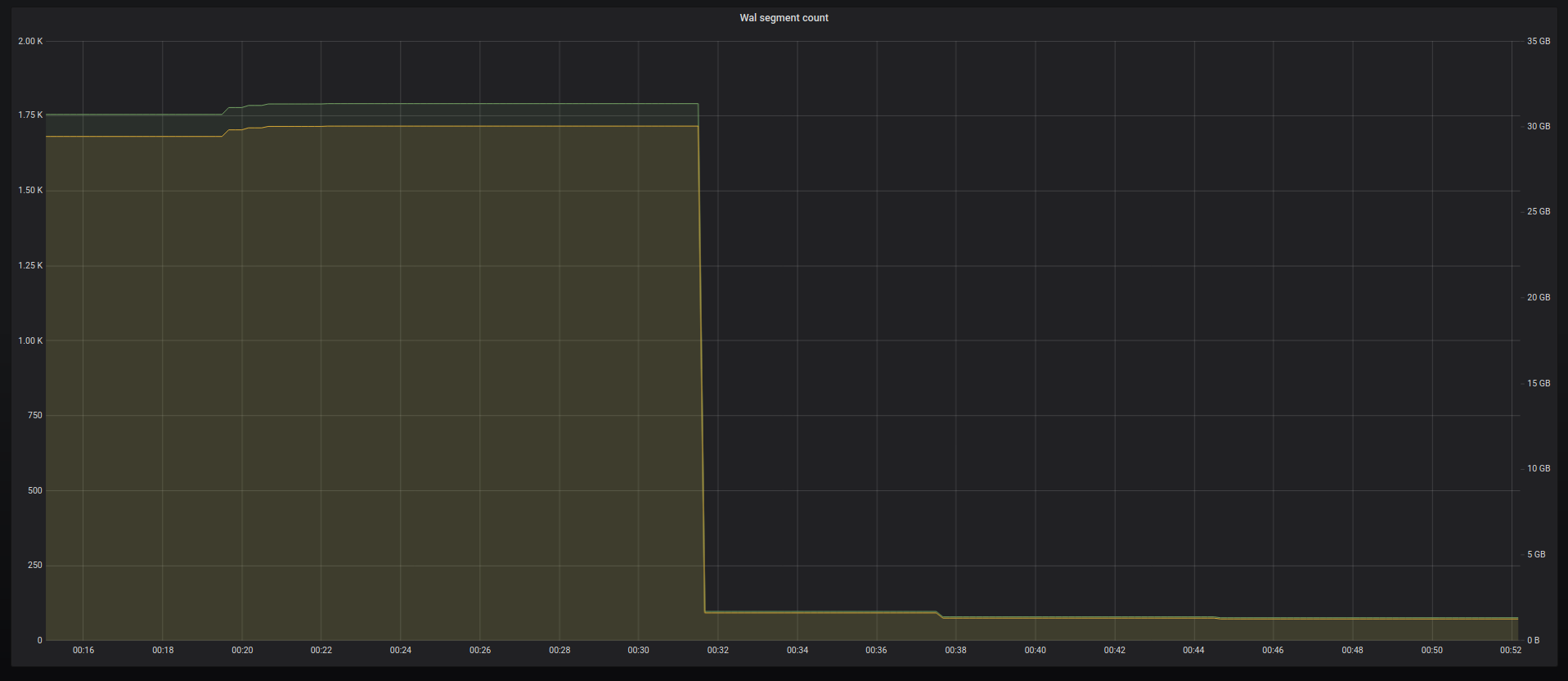Click the "1.25 K" axis label
This screenshot has width=1568, height=681.
[30, 266]
